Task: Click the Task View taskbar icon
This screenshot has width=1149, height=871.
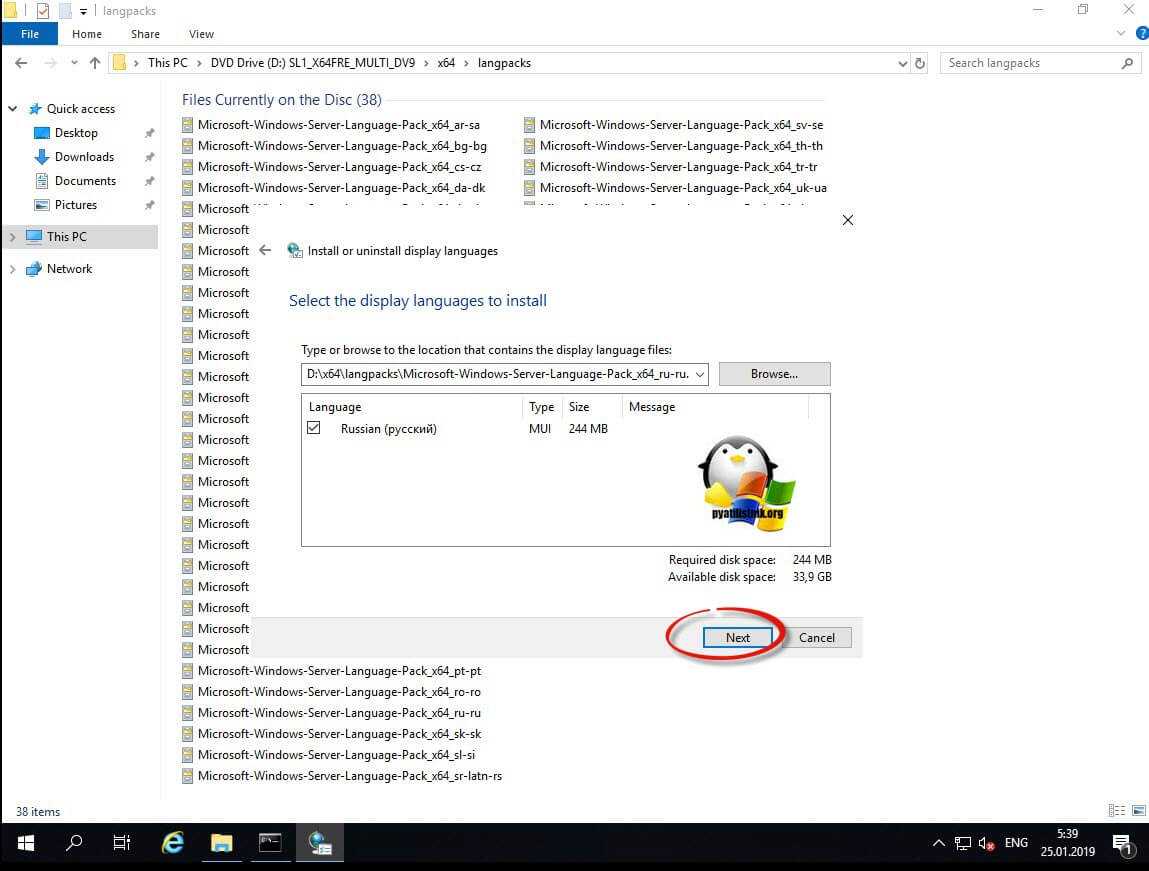Action: [x=122, y=843]
